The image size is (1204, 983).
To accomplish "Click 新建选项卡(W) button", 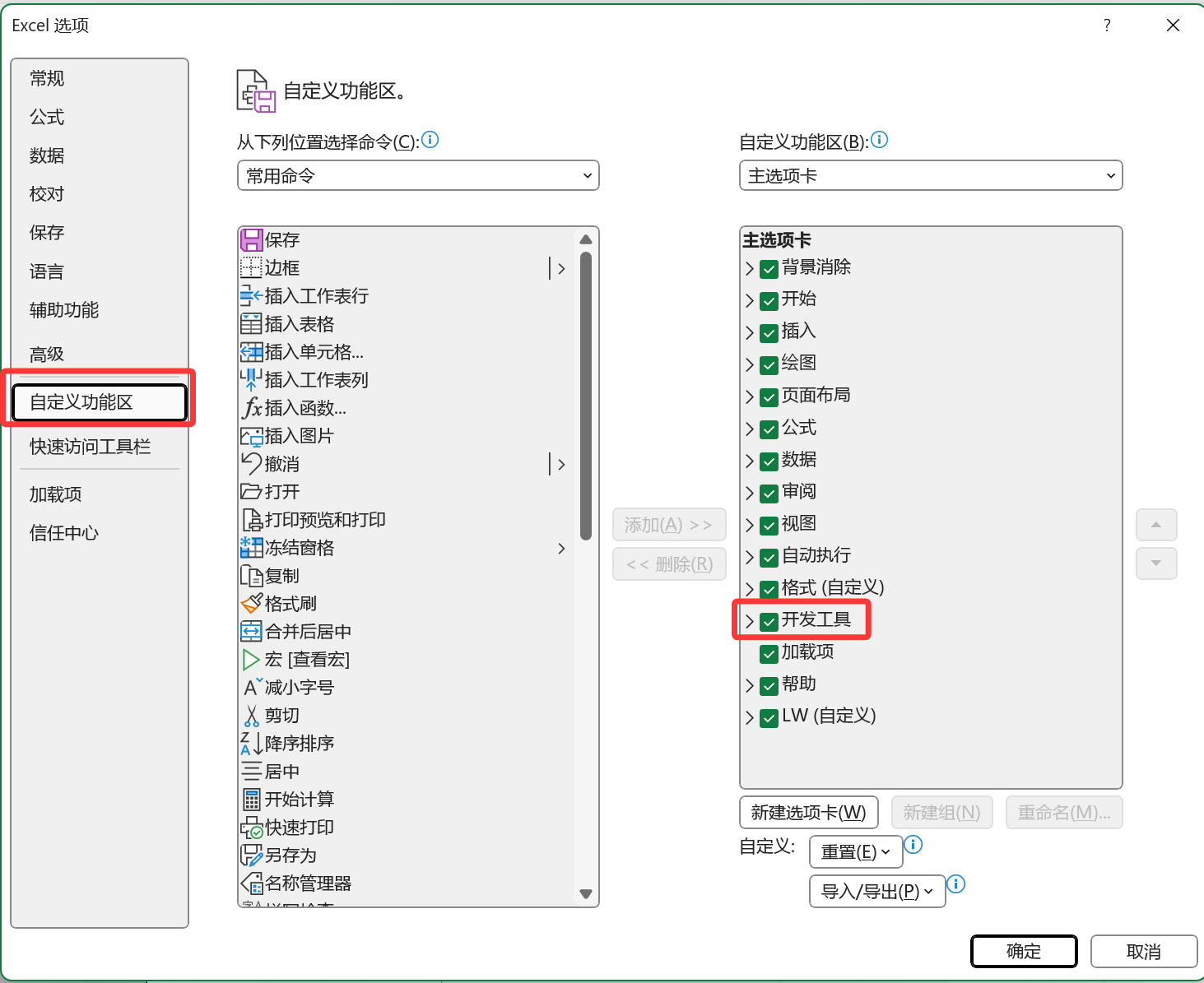I will click(809, 813).
